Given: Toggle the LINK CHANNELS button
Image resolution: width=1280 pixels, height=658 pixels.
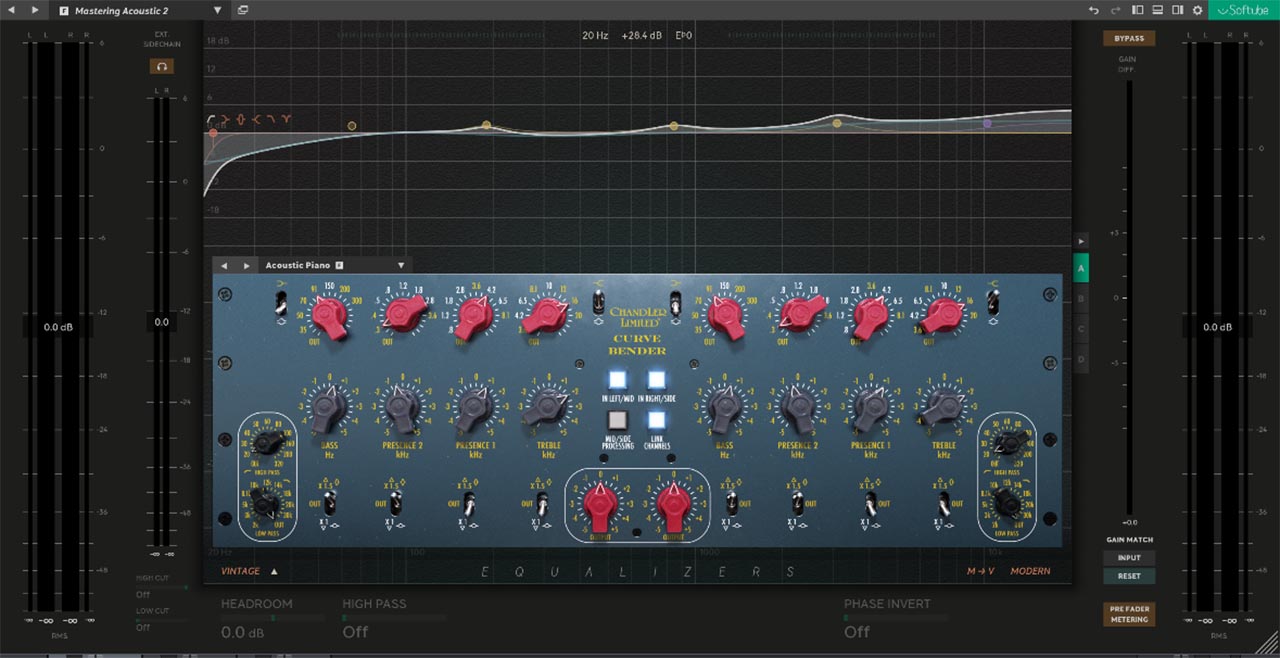Looking at the screenshot, I should (656, 421).
